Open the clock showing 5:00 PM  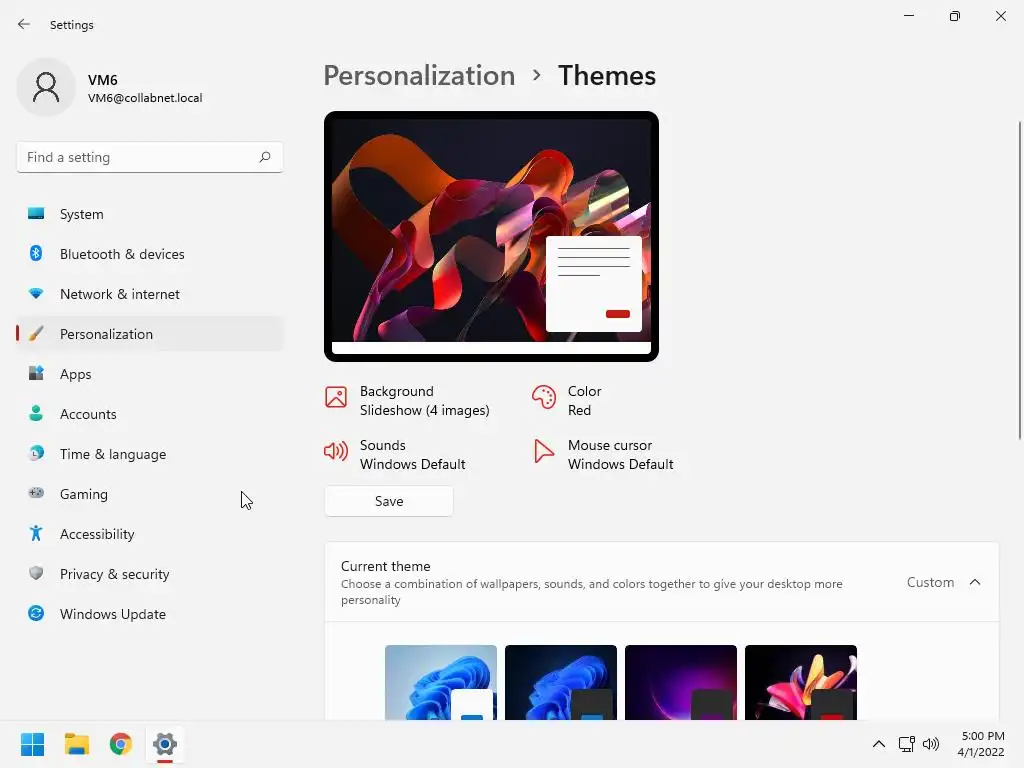tap(981, 744)
